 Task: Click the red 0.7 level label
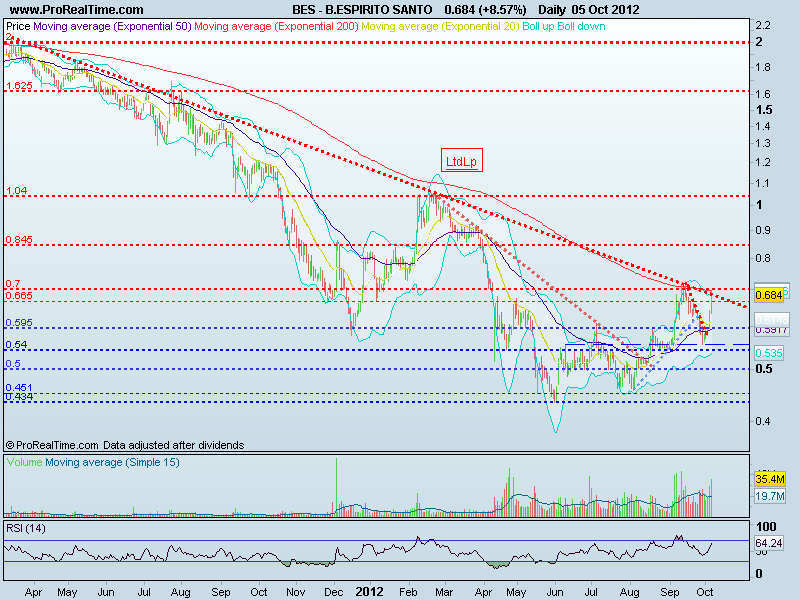point(13,284)
